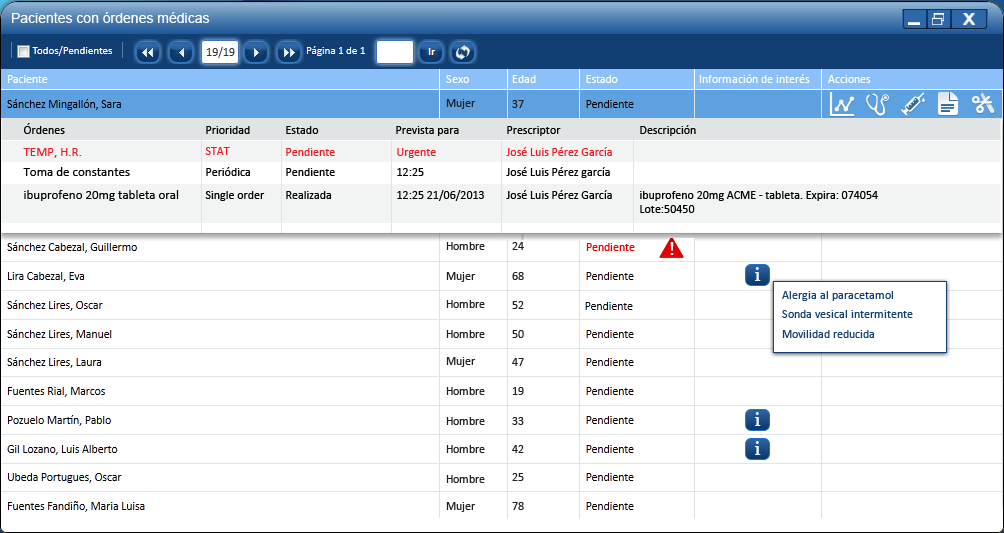
Task: Go to the next page
Action: tap(256, 52)
